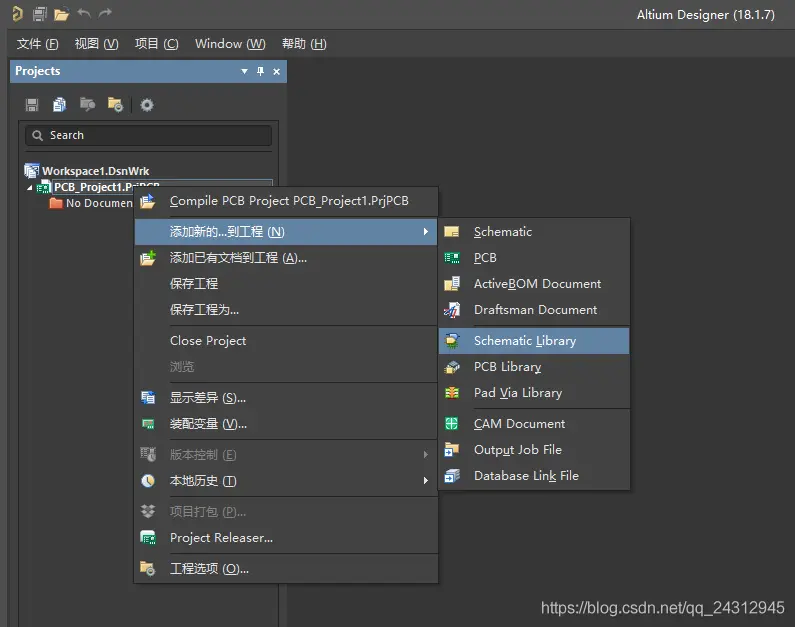795x627 pixels.
Task: Pin the Projects panel
Action: pyautogui.click(x=260, y=71)
